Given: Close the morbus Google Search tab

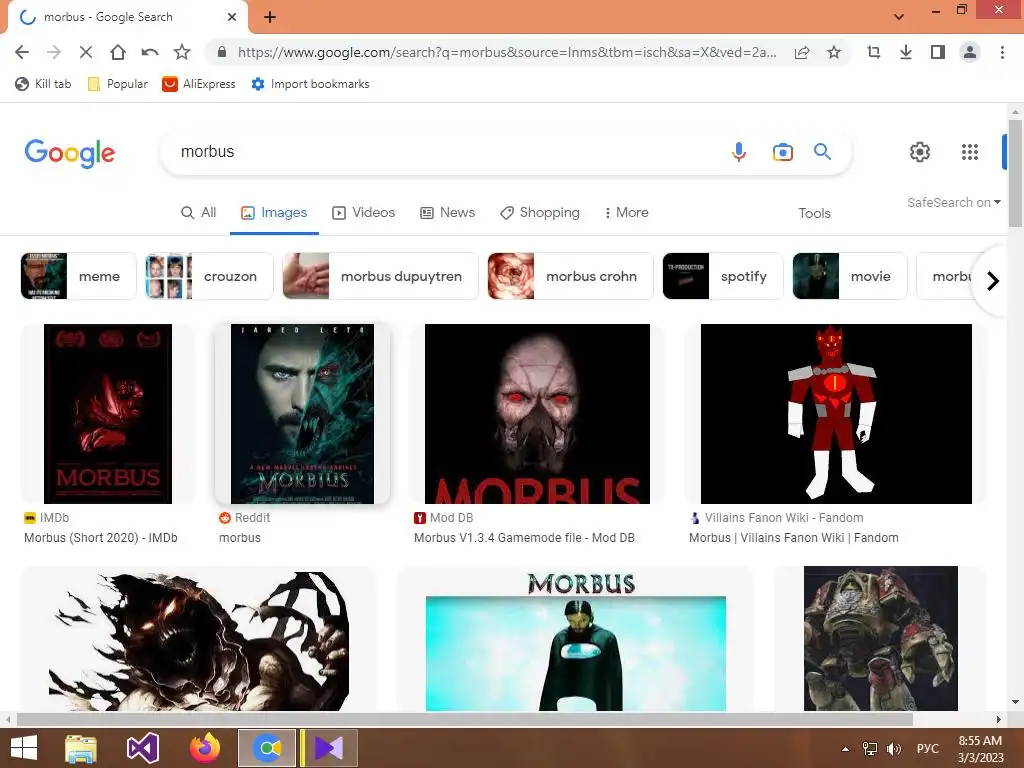Looking at the screenshot, I should (232, 17).
